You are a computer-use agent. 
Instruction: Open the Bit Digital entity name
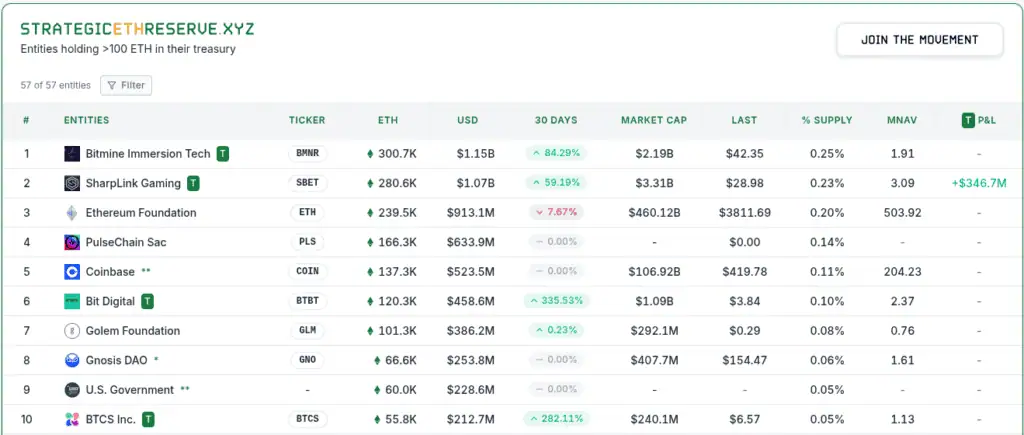coord(110,302)
